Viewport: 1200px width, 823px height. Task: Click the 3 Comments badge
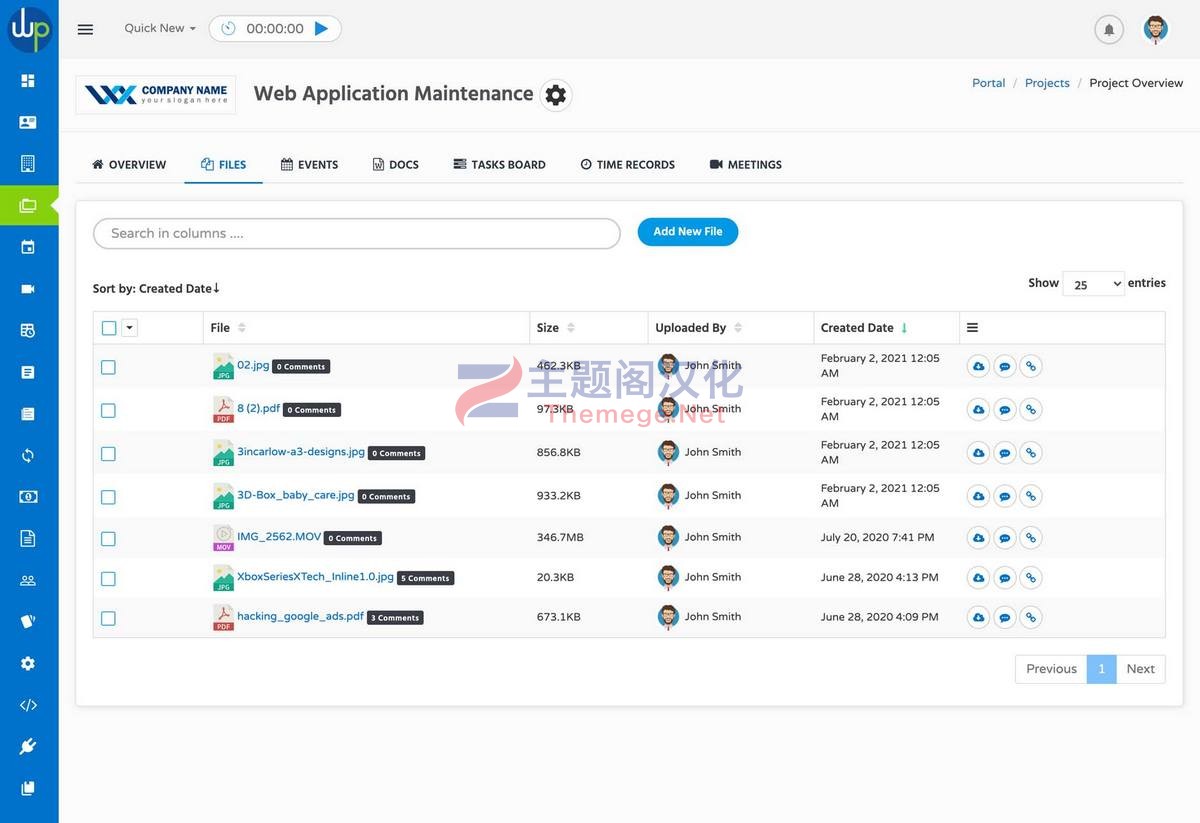coord(395,618)
